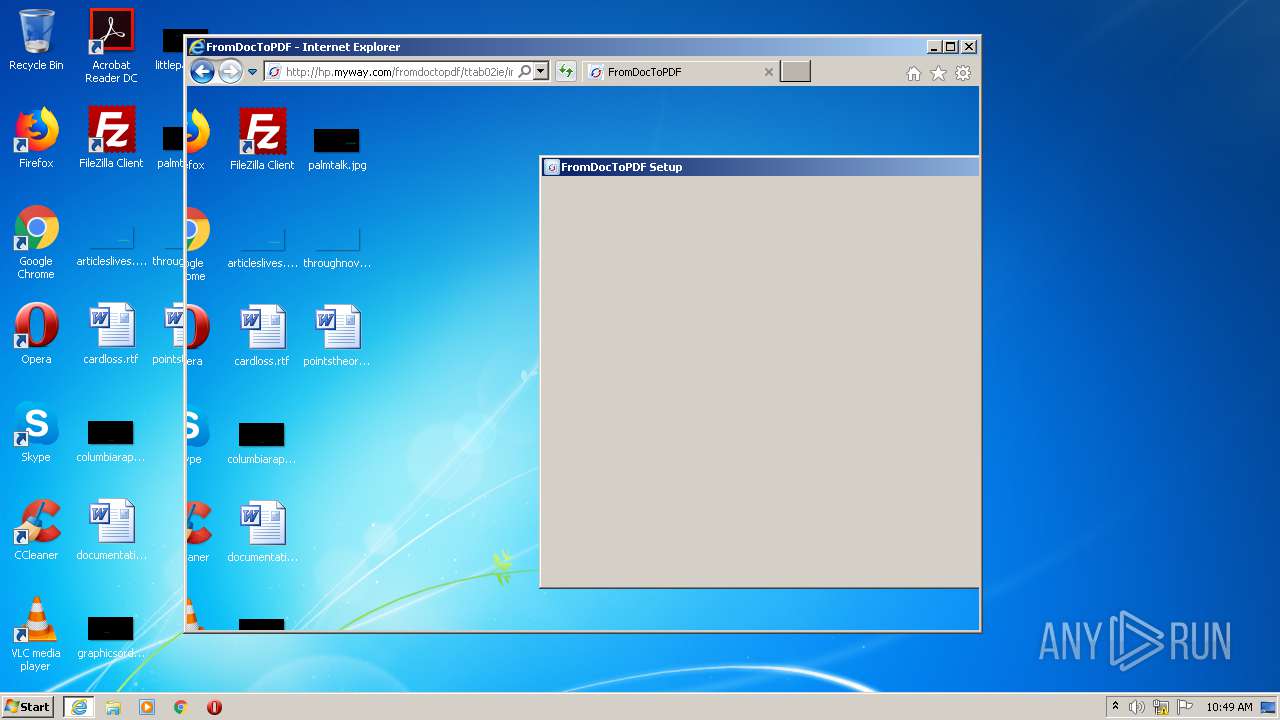Open the Action Center flag icon
Viewport: 1280px width, 720px height.
point(1184,707)
